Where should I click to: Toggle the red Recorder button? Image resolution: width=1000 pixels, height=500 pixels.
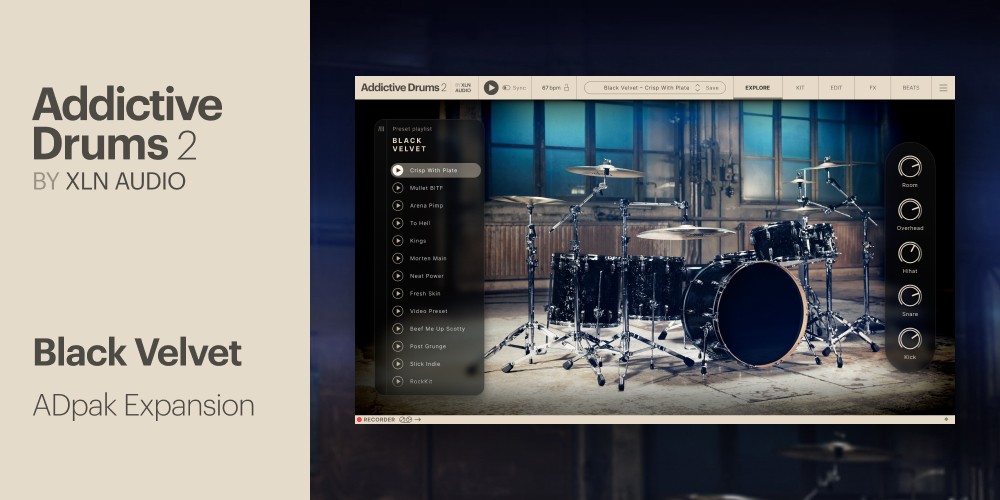359,419
